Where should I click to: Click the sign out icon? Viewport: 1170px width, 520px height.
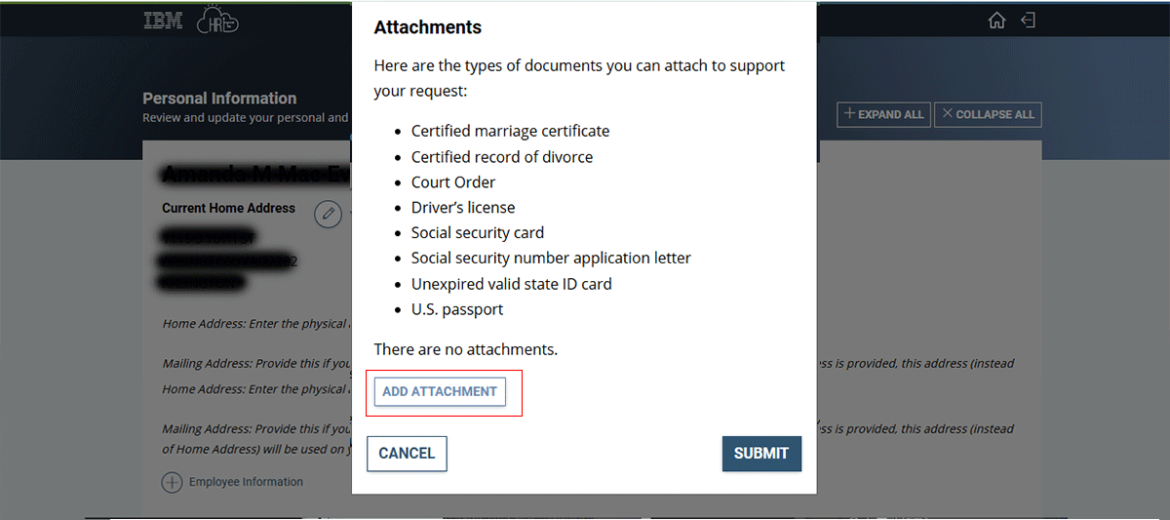click(1028, 21)
